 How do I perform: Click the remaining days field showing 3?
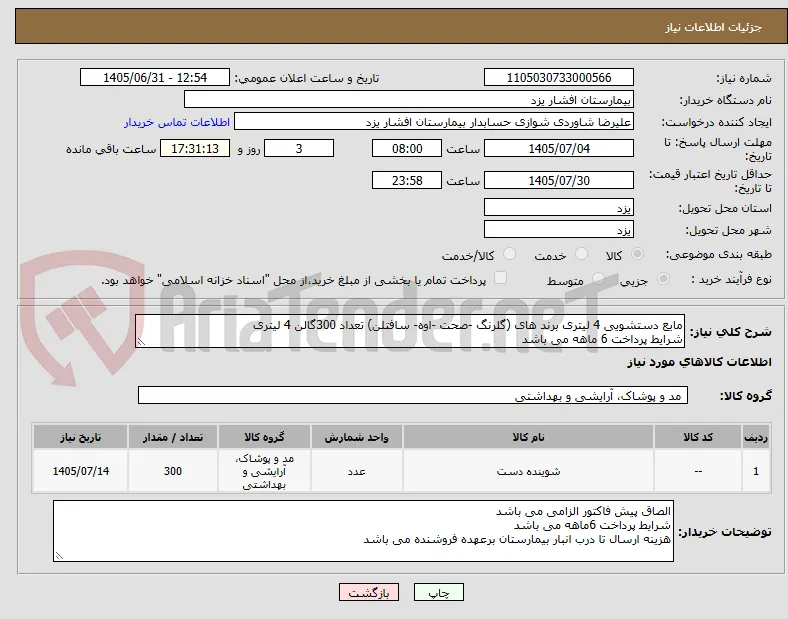299,149
